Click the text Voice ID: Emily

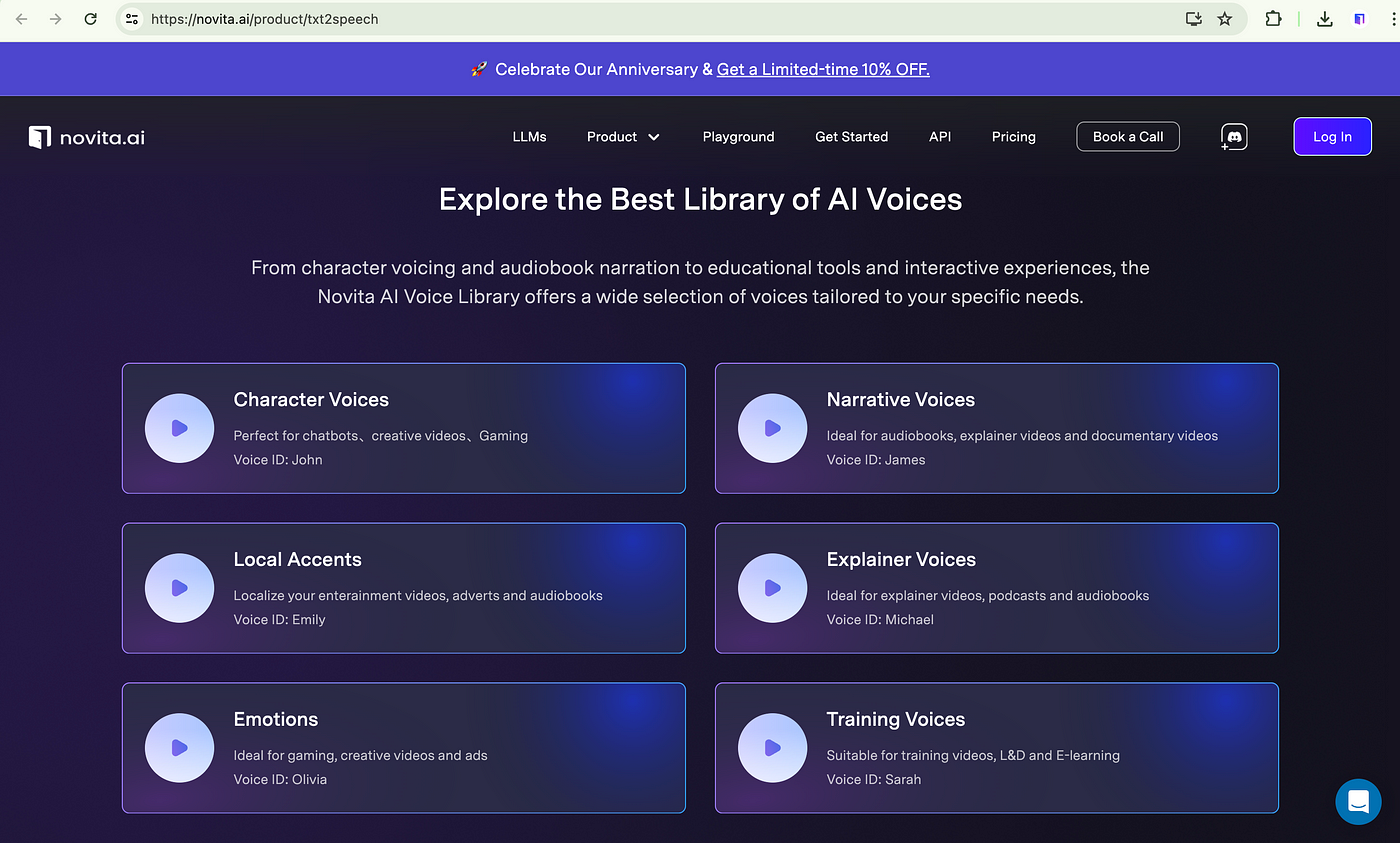279,620
